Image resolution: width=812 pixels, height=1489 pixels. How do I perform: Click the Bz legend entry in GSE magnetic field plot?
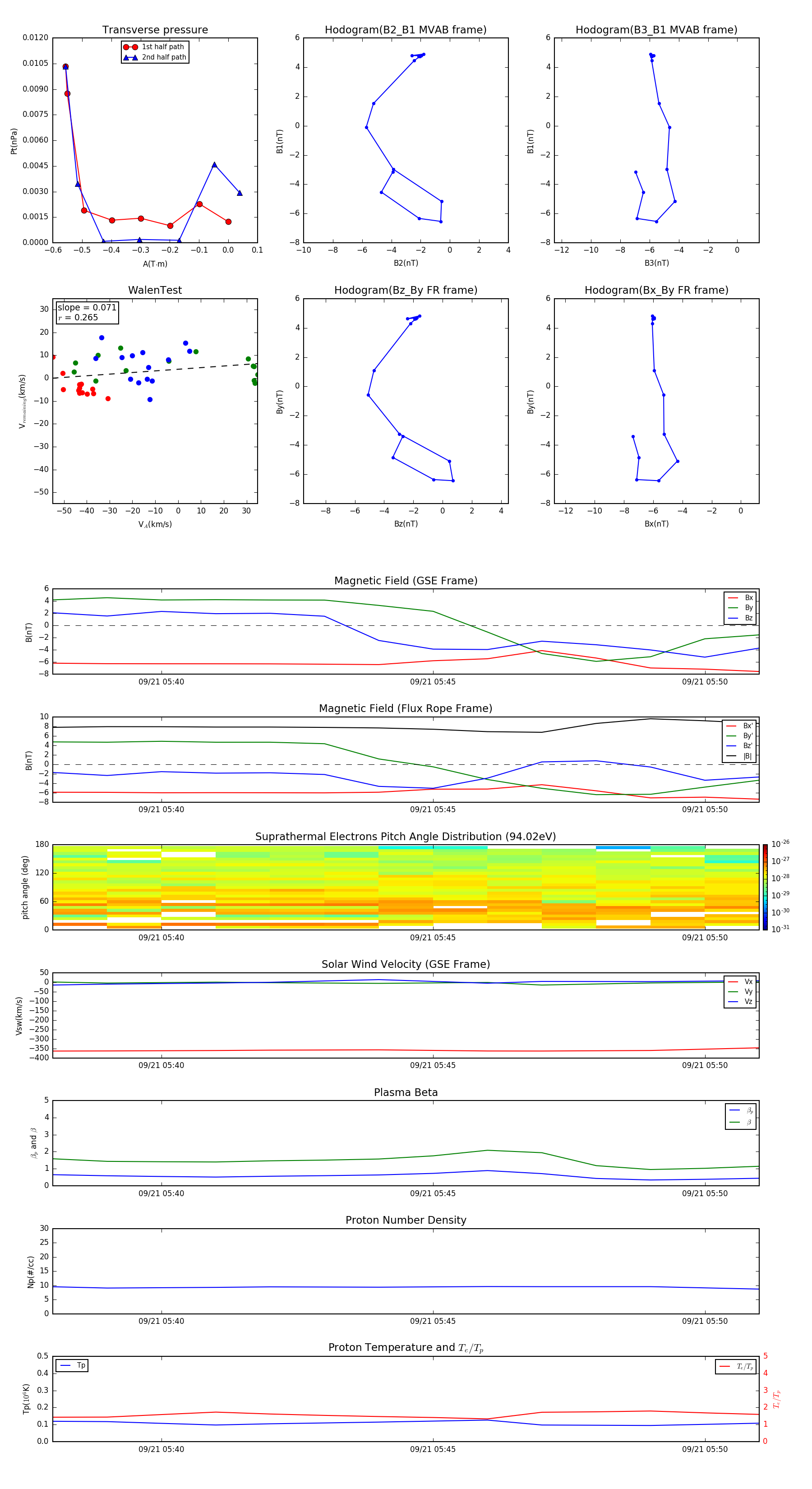(740, 619)
